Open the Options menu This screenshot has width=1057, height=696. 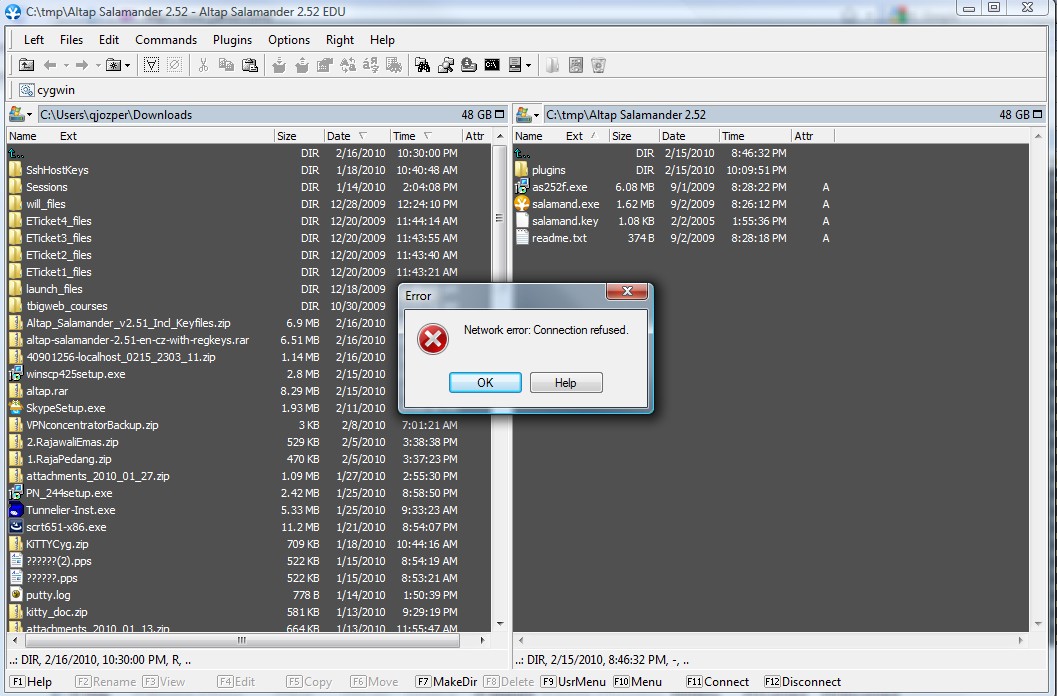[289, 40]
